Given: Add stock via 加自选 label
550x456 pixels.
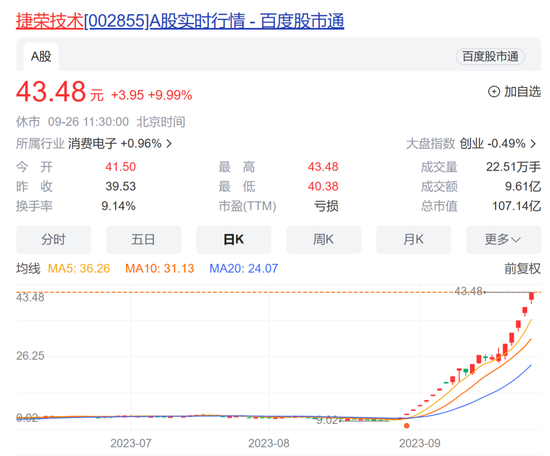Looking at the screenshot, I should tap(522, 92).
